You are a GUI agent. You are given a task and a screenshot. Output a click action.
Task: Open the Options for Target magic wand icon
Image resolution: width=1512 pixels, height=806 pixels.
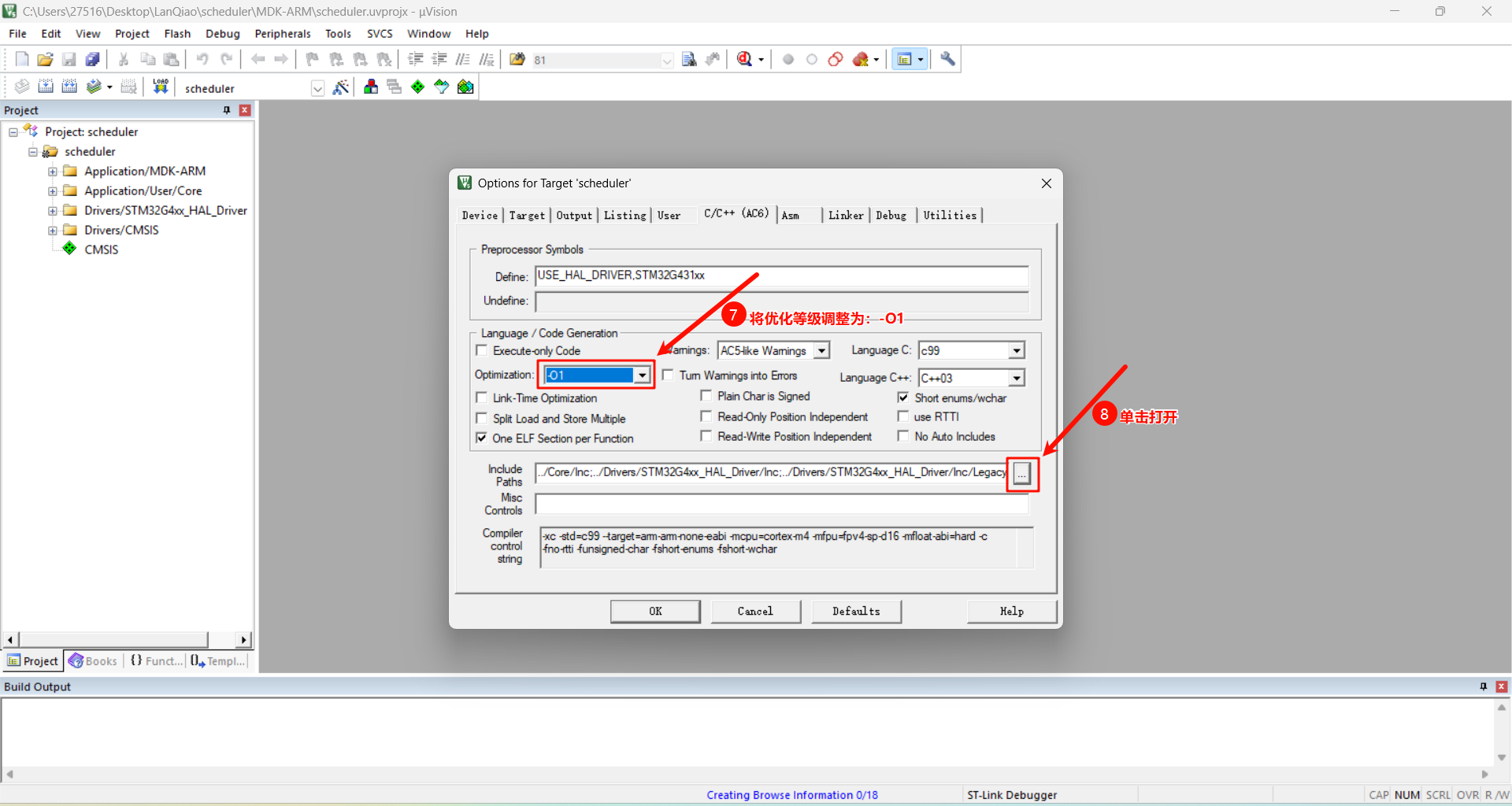[340, 87]
